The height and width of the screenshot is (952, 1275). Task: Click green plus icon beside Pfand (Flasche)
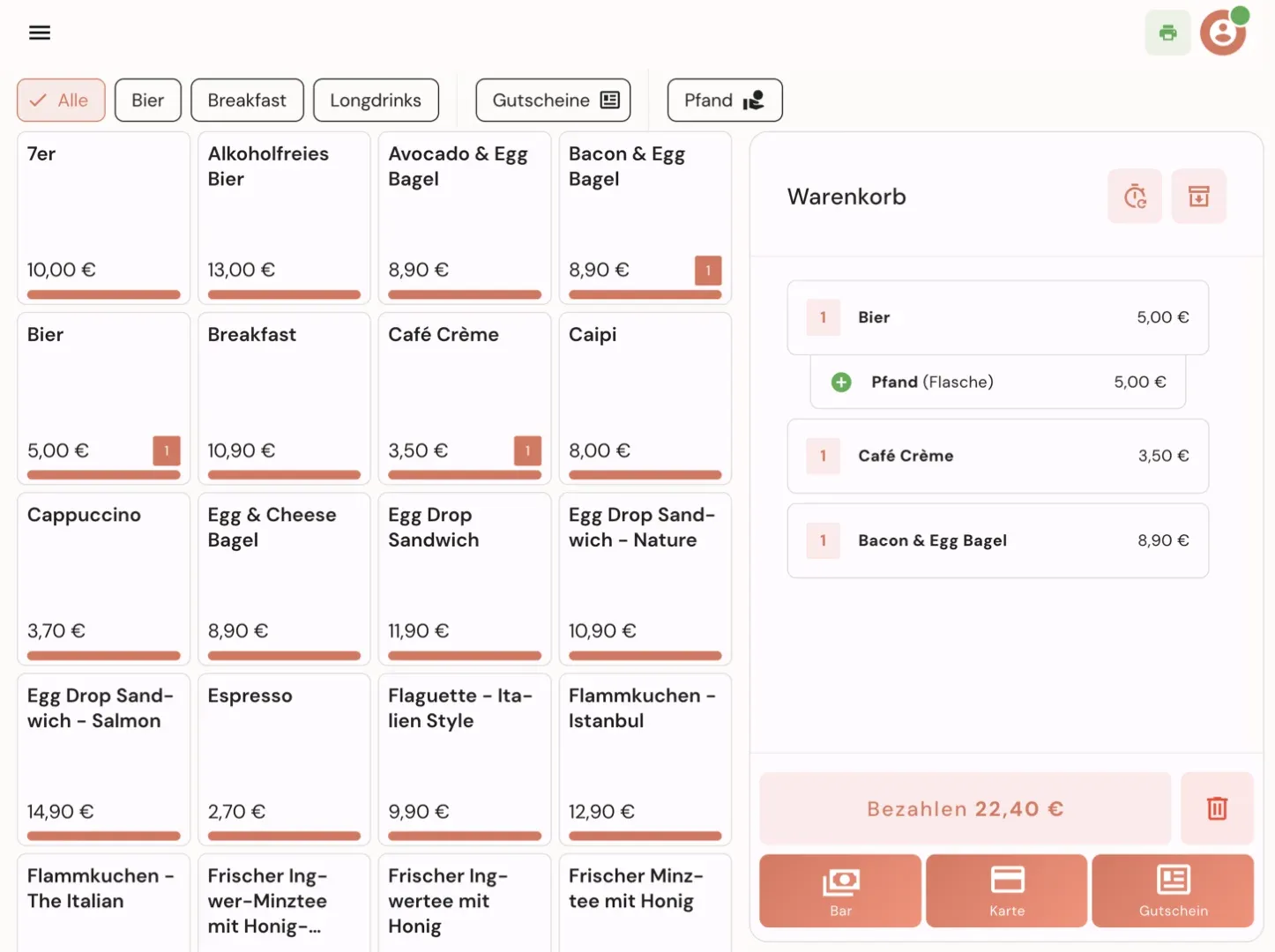(x=841, y=382)
